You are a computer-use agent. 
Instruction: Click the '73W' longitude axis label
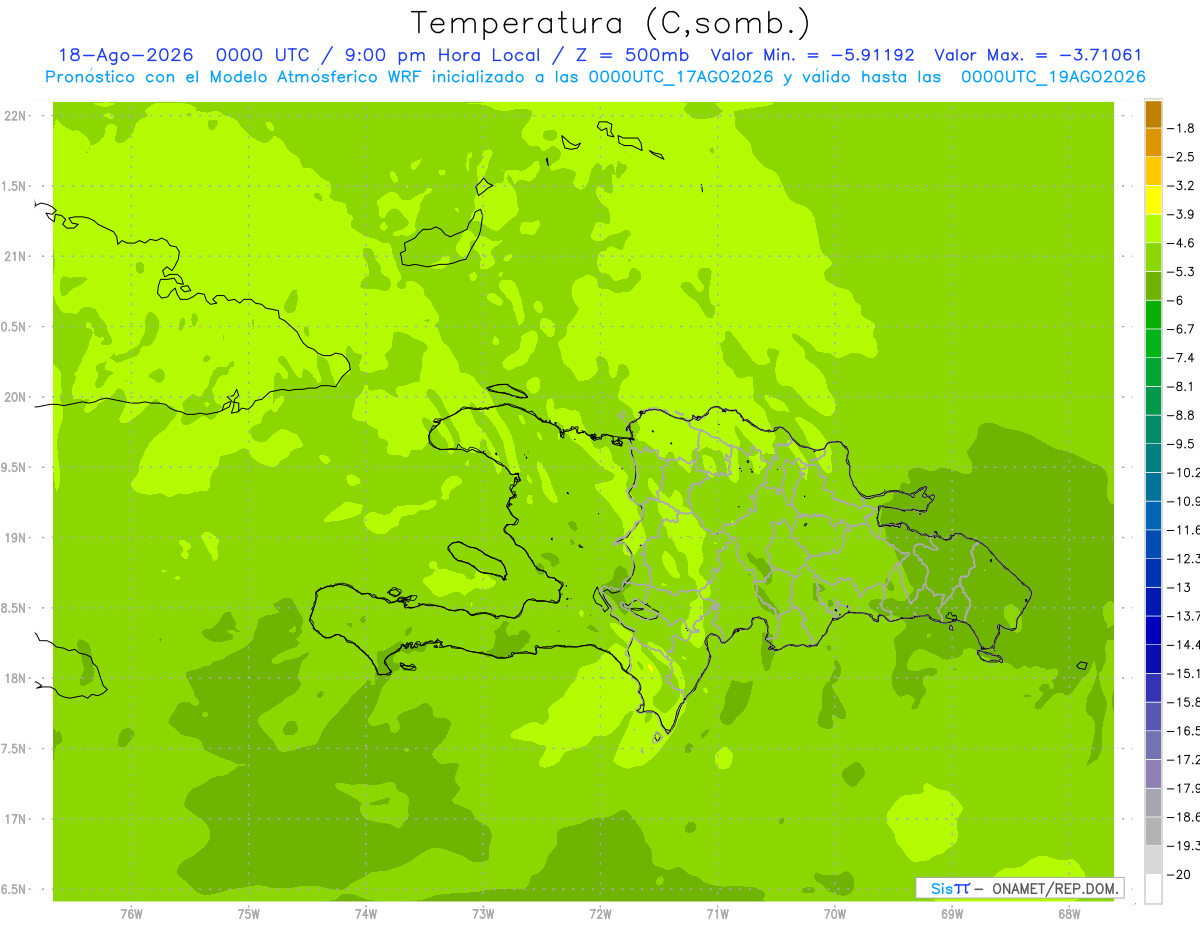[483, 914]
